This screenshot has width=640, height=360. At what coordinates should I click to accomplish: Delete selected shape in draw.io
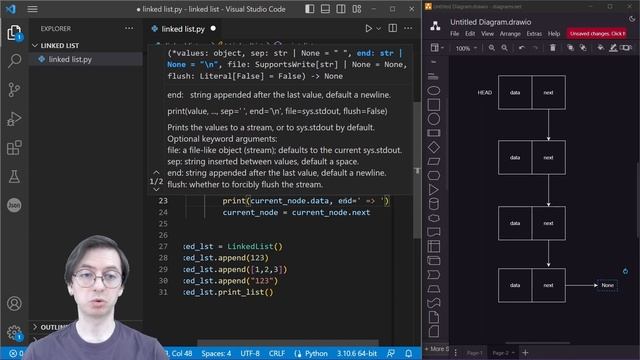[553, 48]
